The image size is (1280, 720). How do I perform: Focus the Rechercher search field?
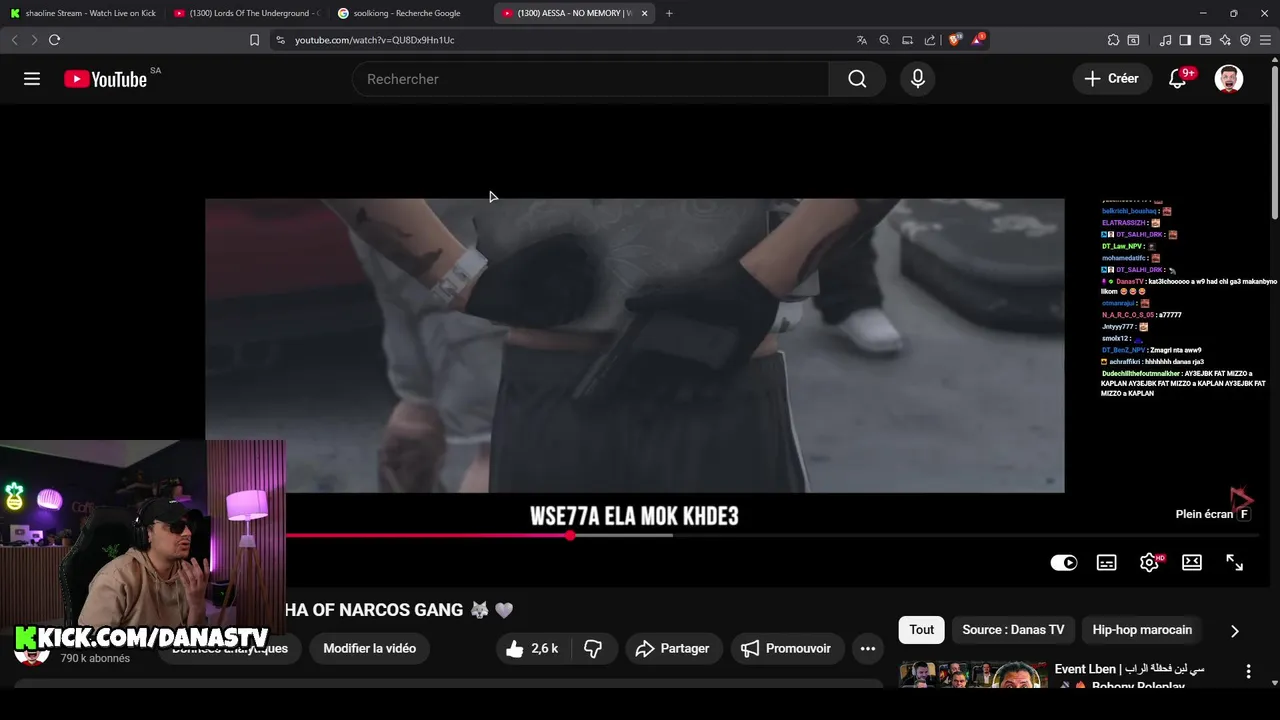click(590, 79)
